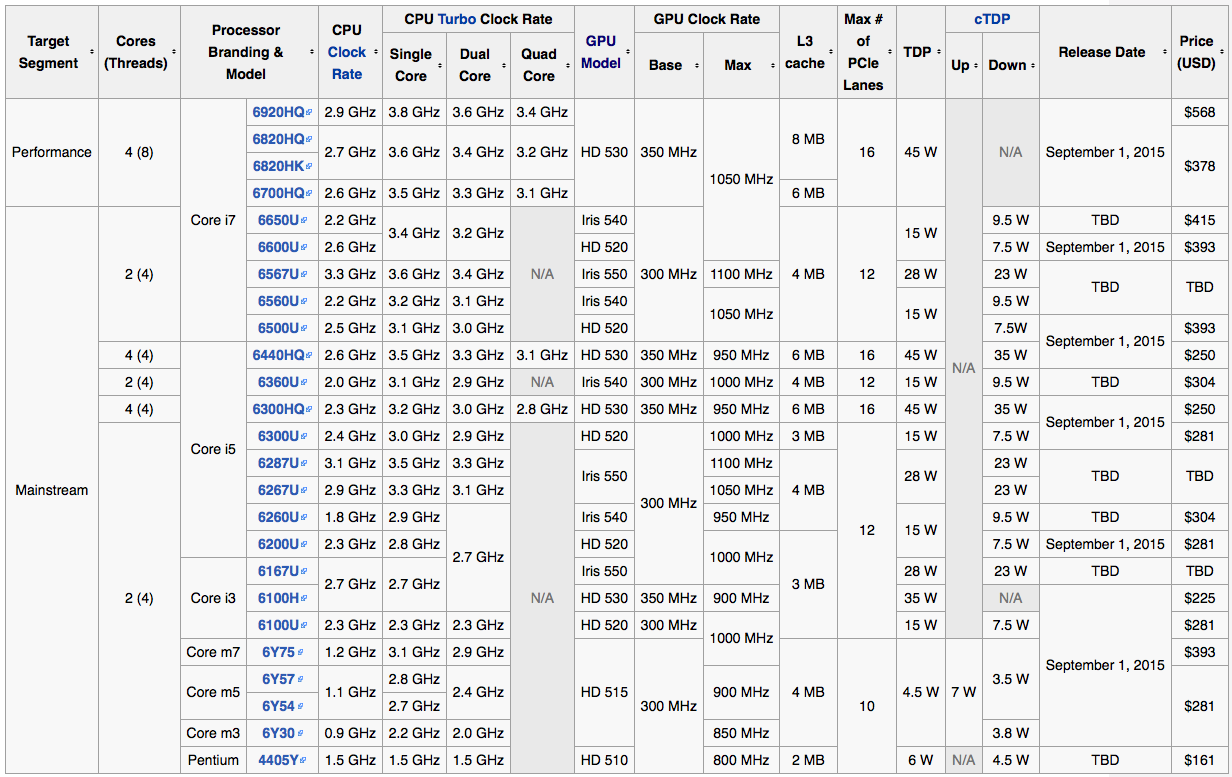Select the '800 MHz' GPU max cell

[x=741, y=760]
